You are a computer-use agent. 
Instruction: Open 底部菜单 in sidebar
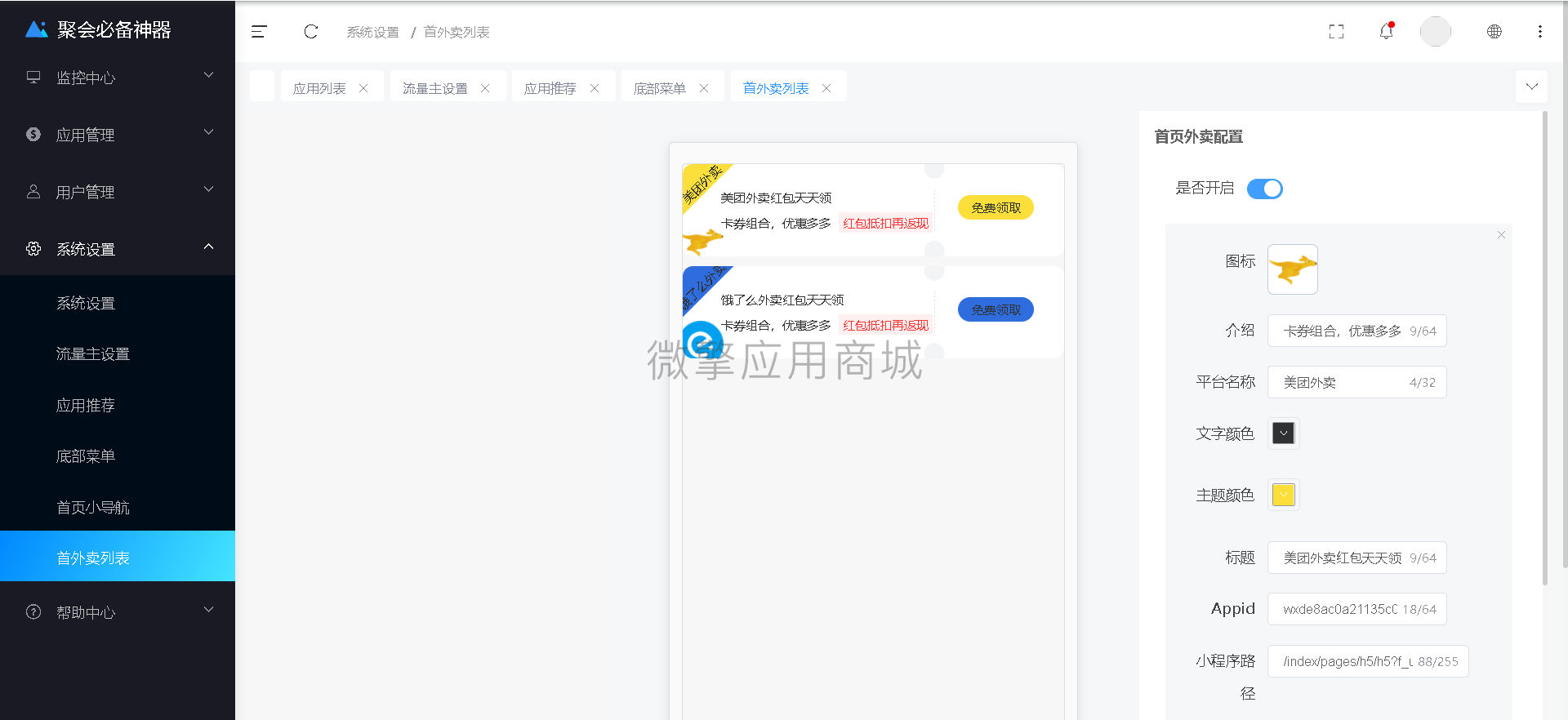pos(118,456)
